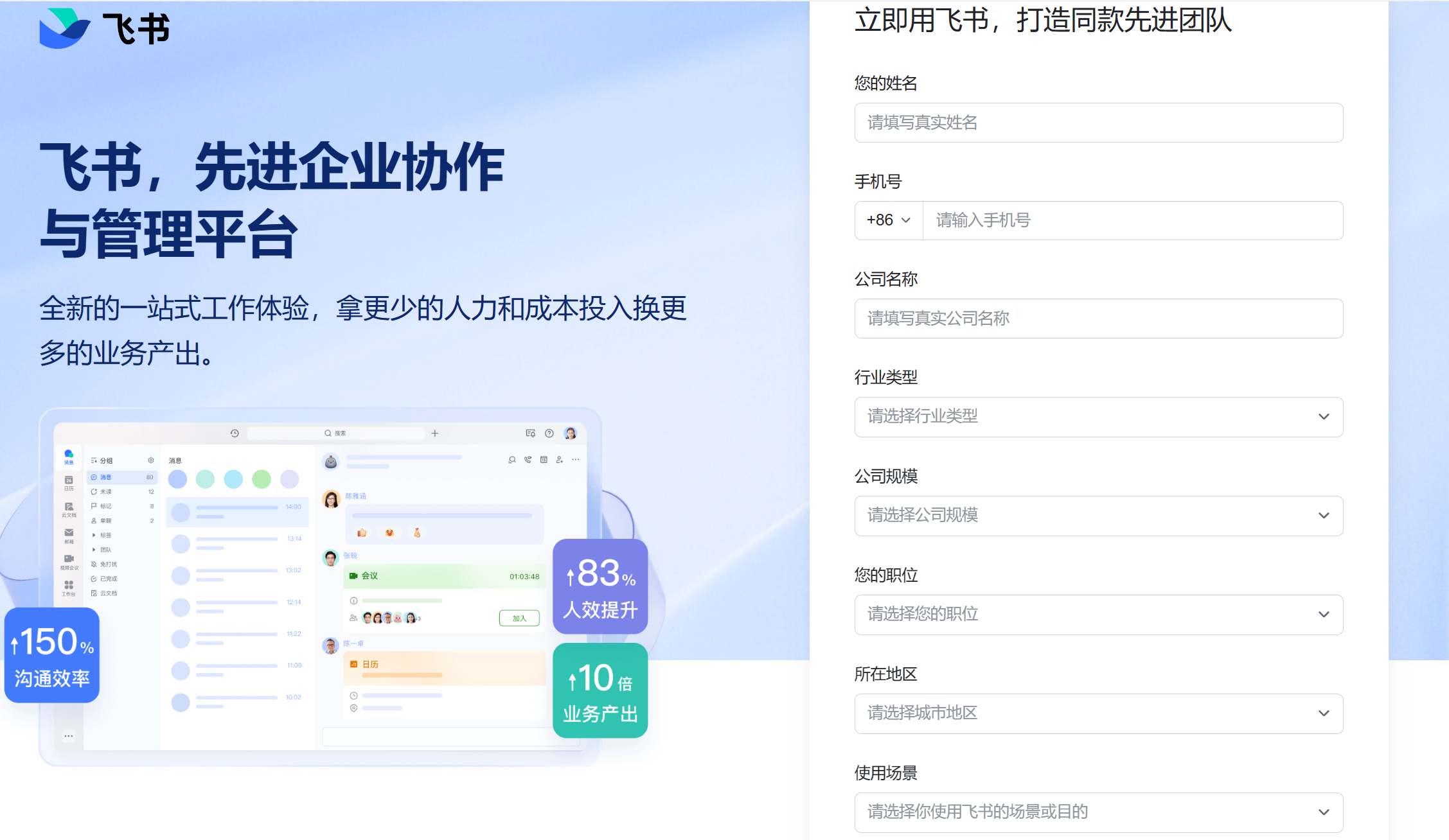Viewport: 1449px width, 840px height.
Task: Focus the 您的姓名 real name field
Action: (x=1098, y=123)
